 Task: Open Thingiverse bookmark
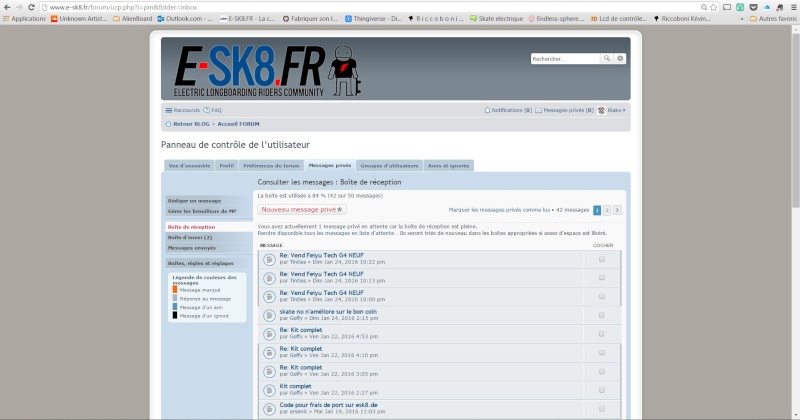pyautogui.click(x=373, y=18)
